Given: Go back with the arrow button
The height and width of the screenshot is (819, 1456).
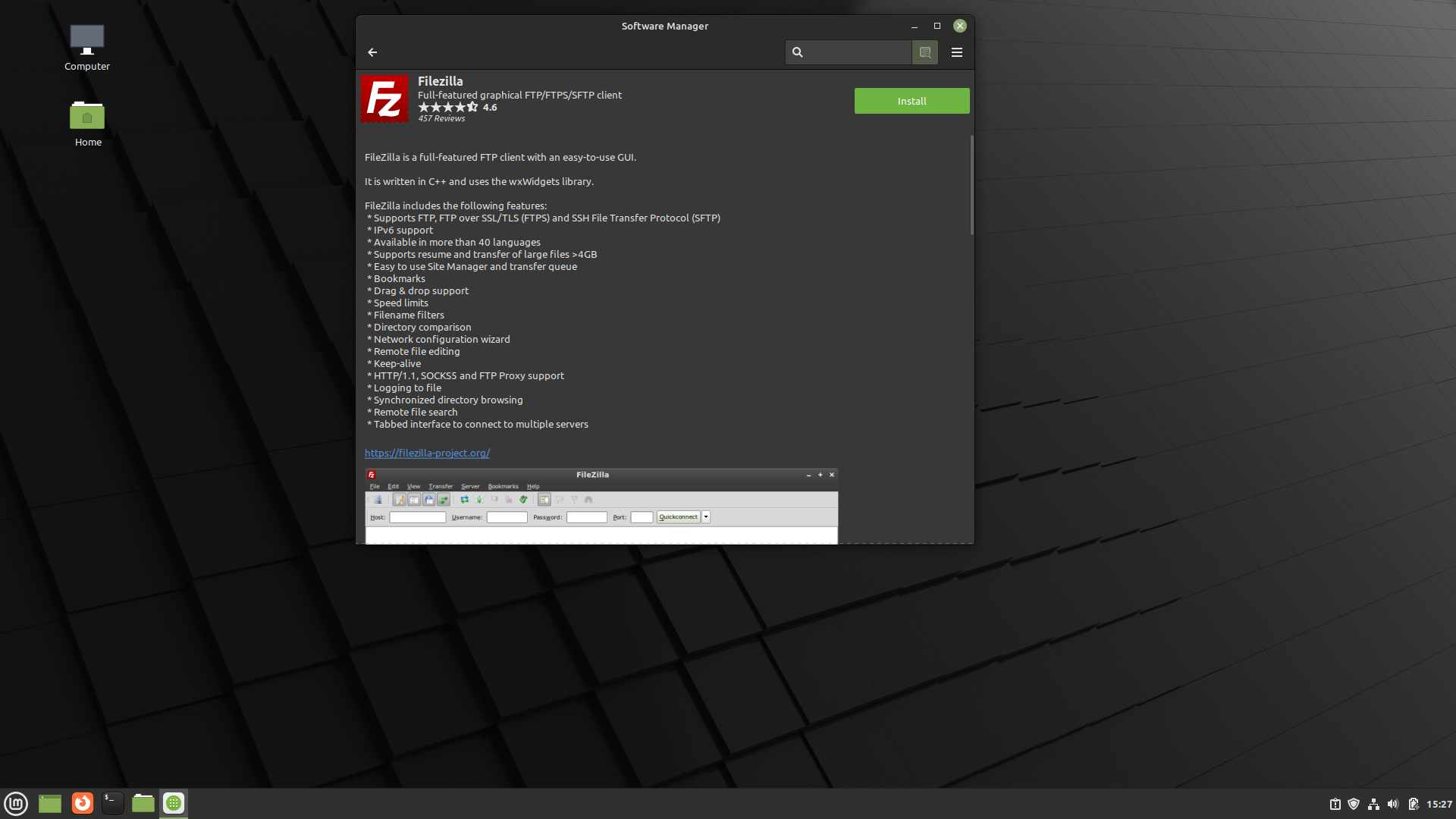Looking at the screenshot, I should (x=372, y=52).
